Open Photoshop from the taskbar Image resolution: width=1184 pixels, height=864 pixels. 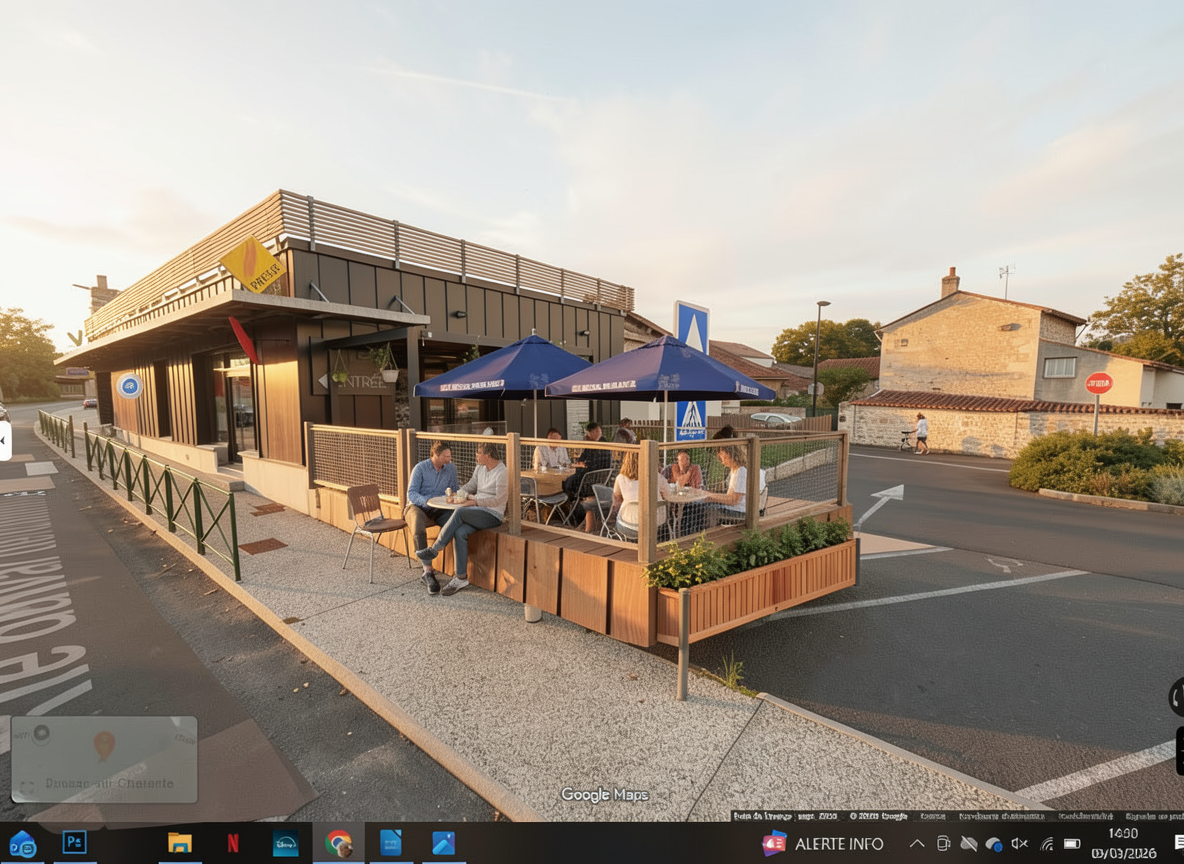74,843
